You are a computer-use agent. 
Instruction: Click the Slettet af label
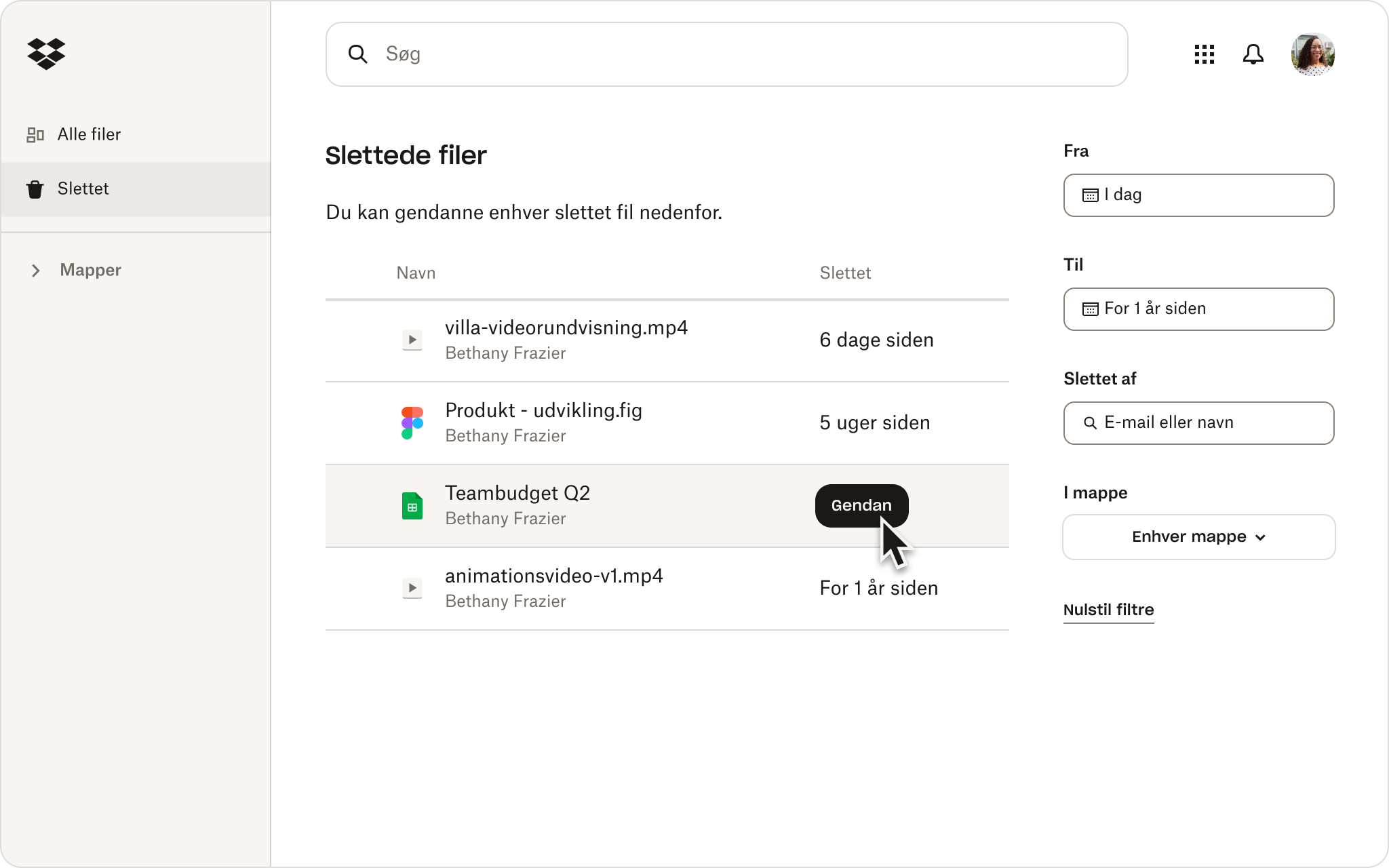pyautogui.click(x=1099, y=378)
